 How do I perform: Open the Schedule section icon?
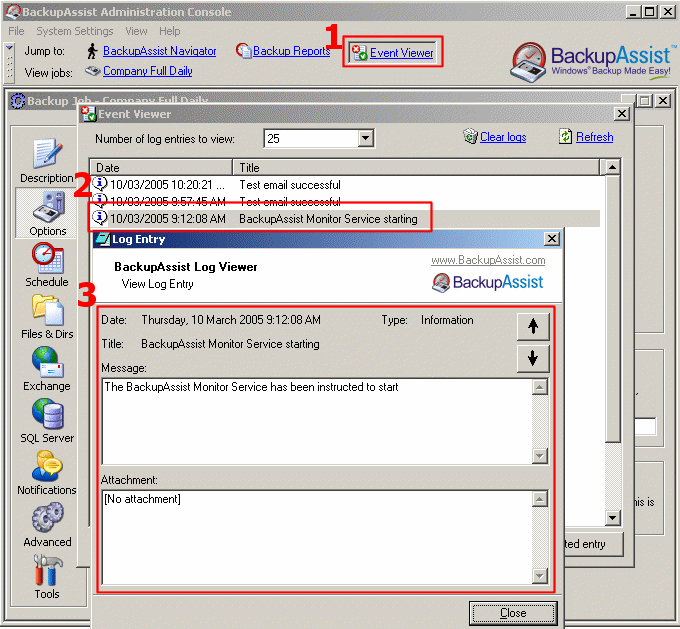(x=47, y=258)
